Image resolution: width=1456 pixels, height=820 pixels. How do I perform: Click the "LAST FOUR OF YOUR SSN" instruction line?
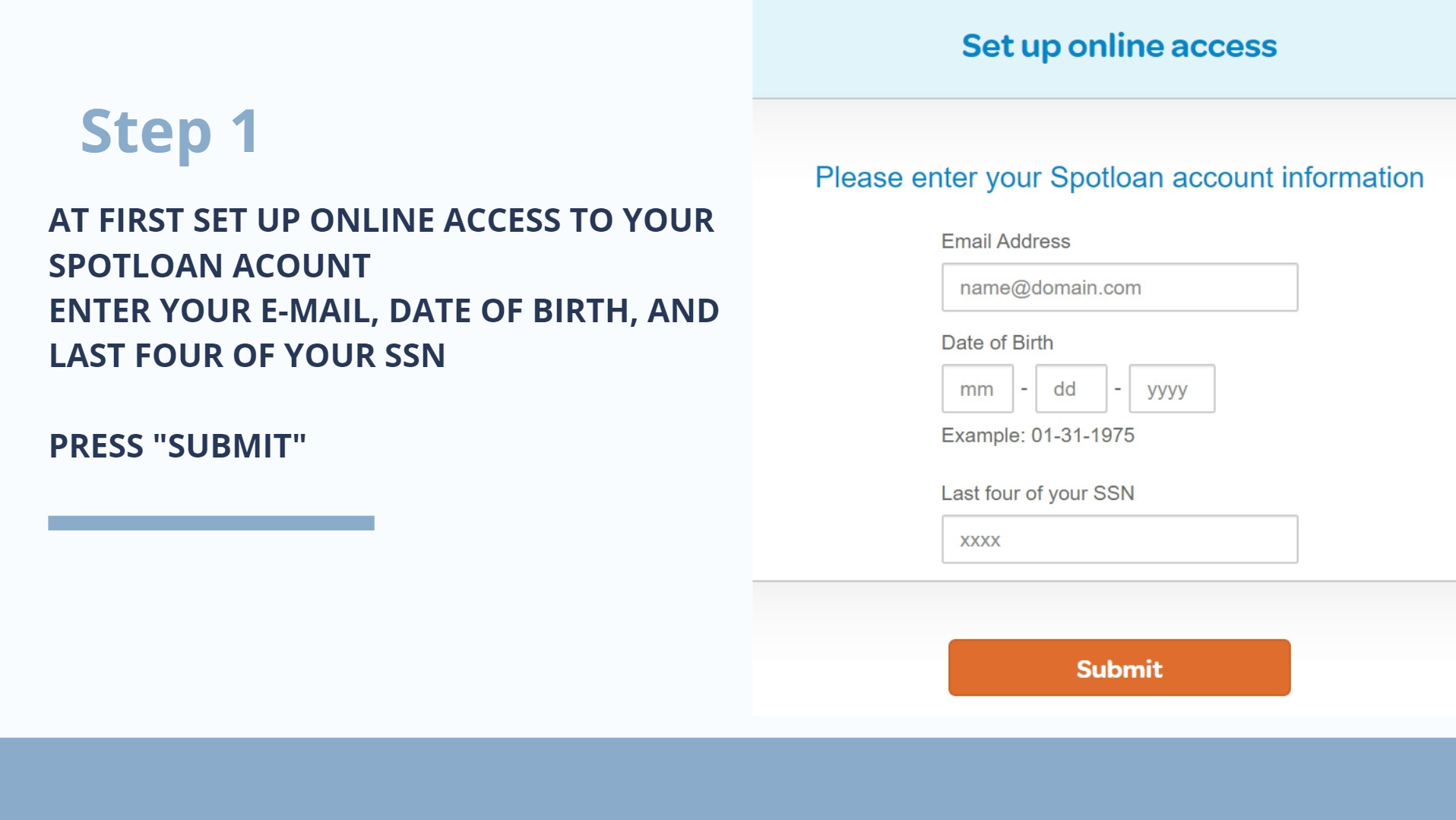[247, 356]
